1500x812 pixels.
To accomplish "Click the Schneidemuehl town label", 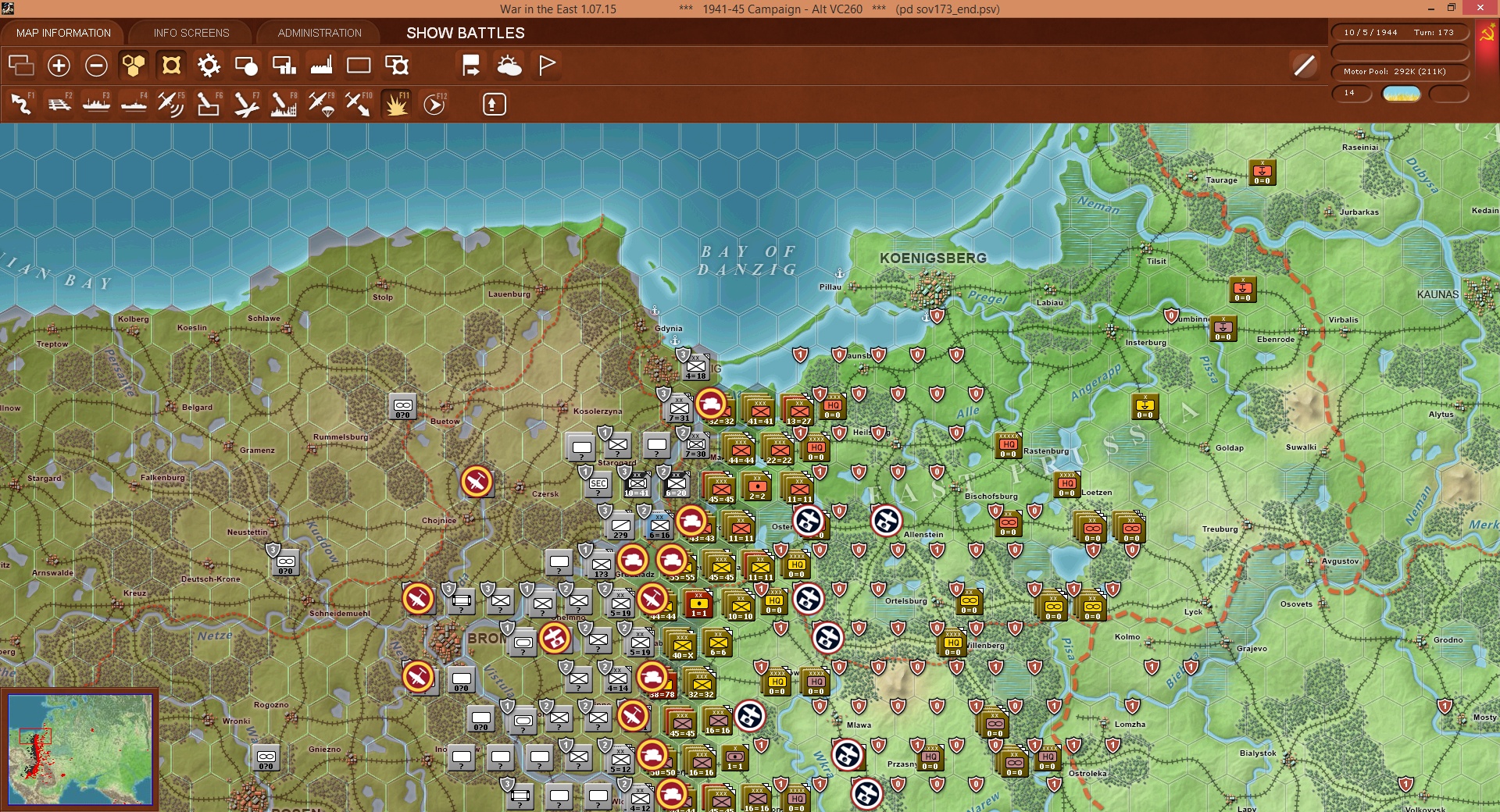I will [x=340, y=614].
